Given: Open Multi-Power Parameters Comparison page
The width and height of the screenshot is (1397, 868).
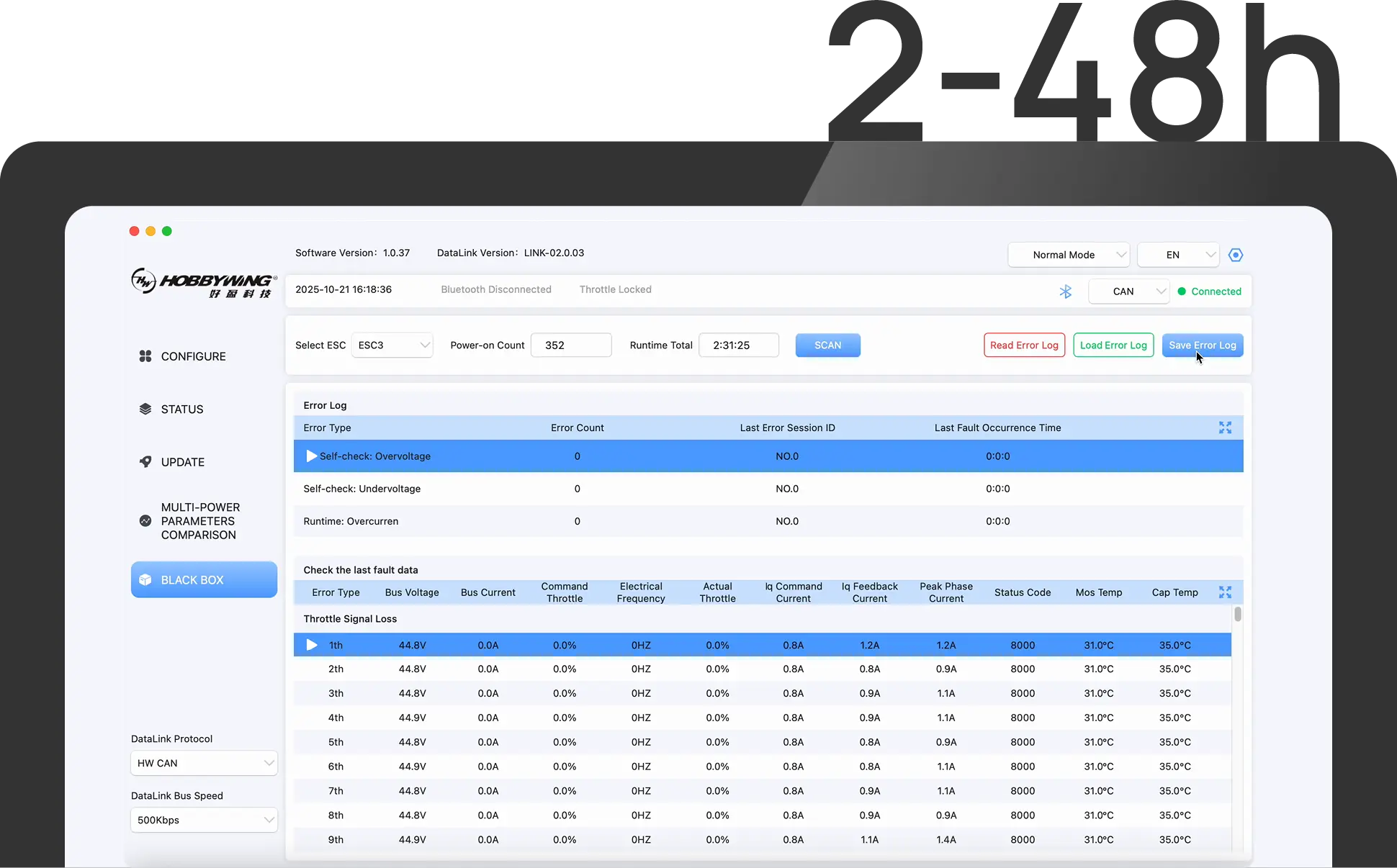Looking at the screenshot, I should (199, 521).
